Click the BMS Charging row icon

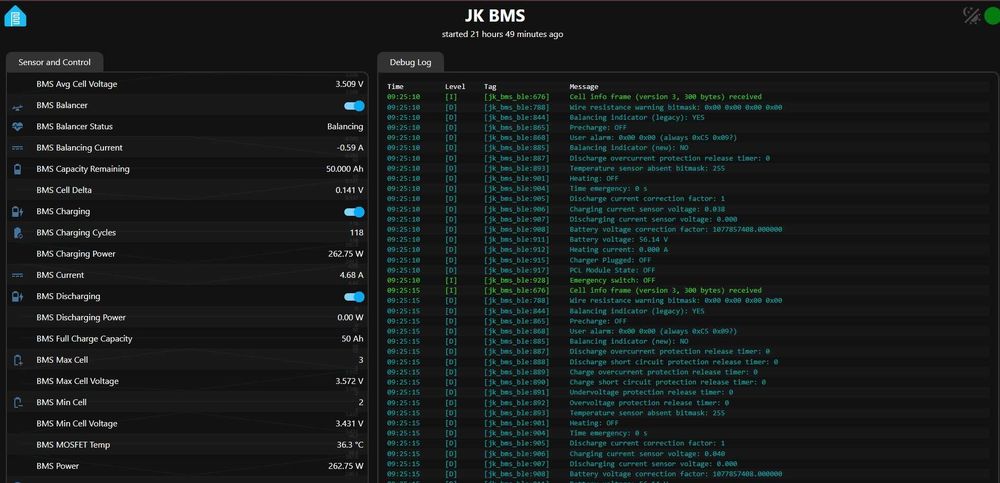[x=18, y=212]
